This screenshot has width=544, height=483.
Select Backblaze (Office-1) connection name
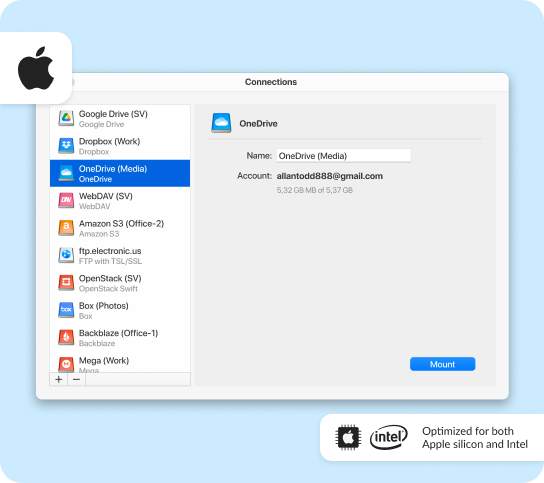[x=119, y=333]
